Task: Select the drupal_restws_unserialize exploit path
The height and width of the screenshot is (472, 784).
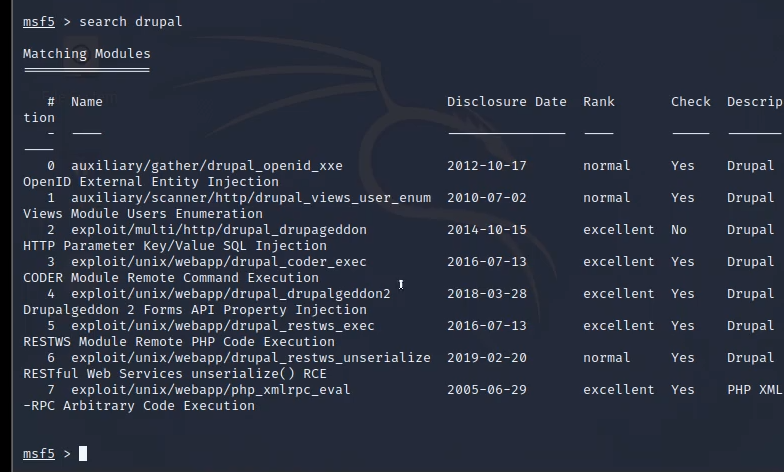Action: click(x=251, y=358)
